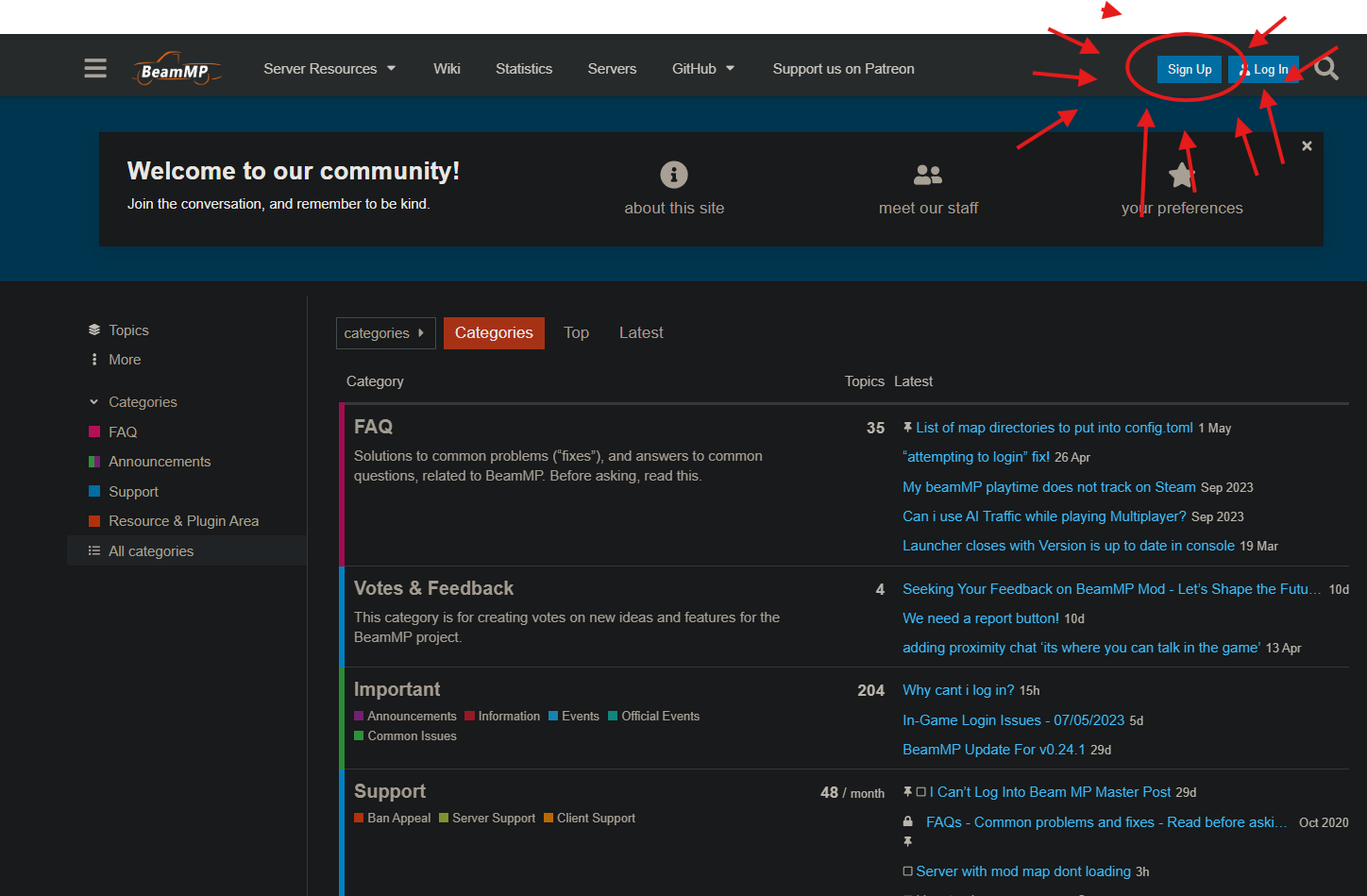Viewport: 1367px width, 896px height.
Task: Open the Statistics navigation link
Action: (x=524, y=69)
